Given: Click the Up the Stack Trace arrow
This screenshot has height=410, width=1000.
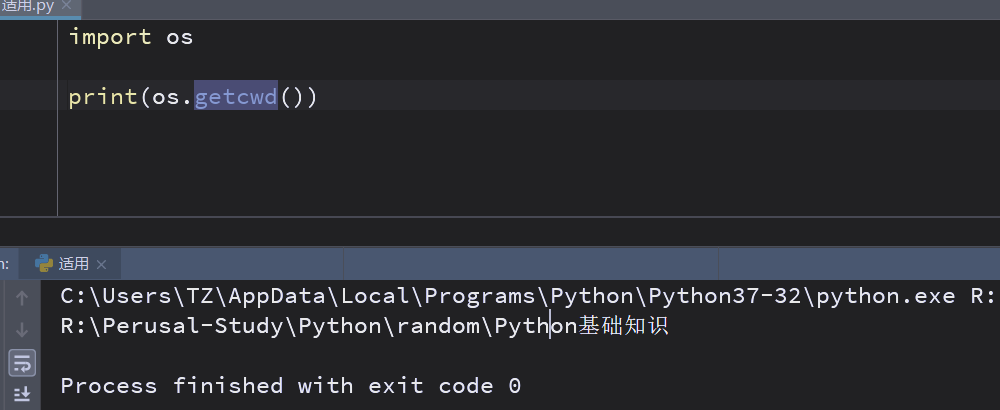Looking at the screenshot, I should [x=21, y=297].
